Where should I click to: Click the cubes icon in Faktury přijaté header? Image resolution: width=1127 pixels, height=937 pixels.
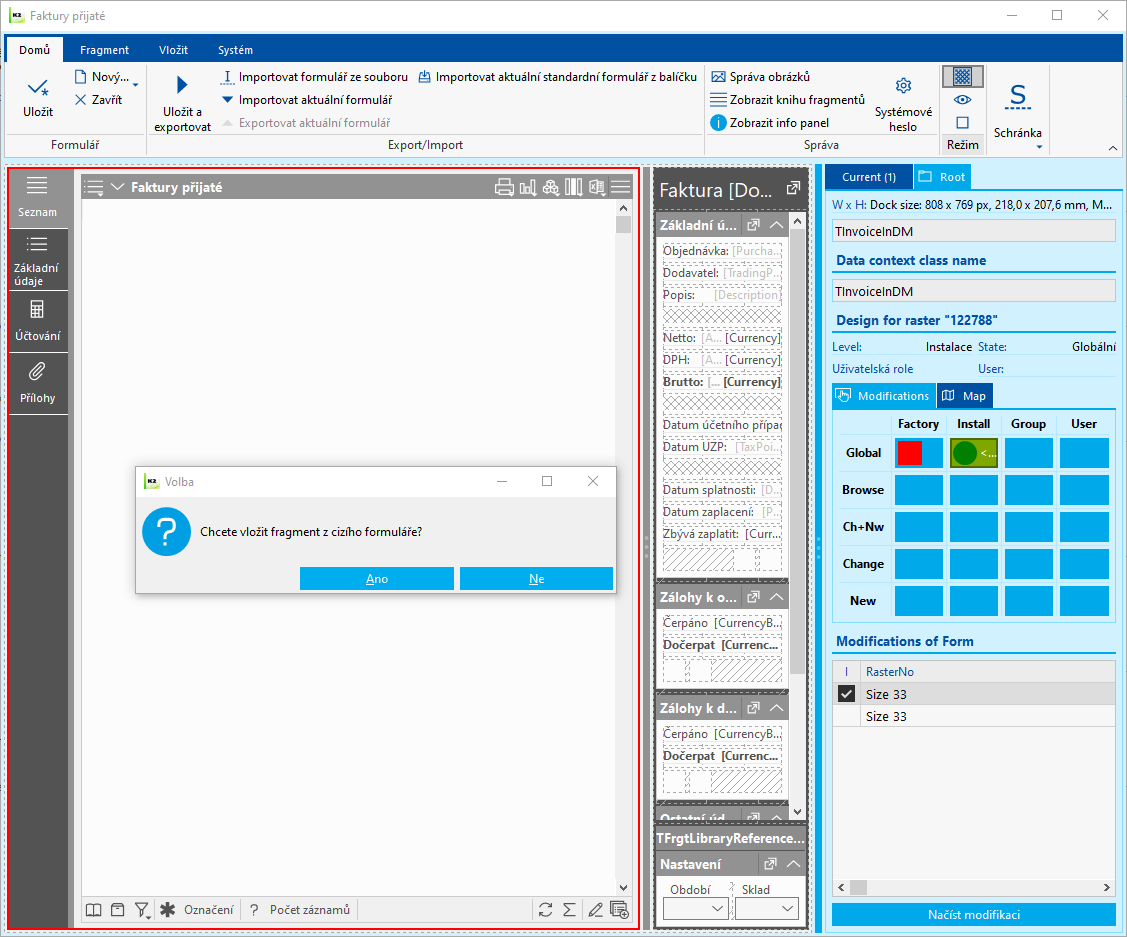tap(551, 188)
